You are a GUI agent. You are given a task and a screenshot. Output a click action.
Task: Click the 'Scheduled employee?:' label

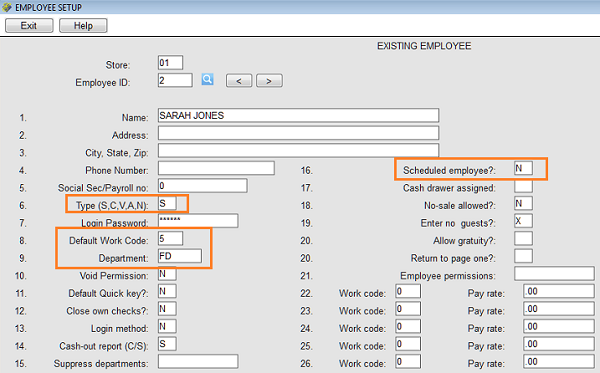(449, 171)
